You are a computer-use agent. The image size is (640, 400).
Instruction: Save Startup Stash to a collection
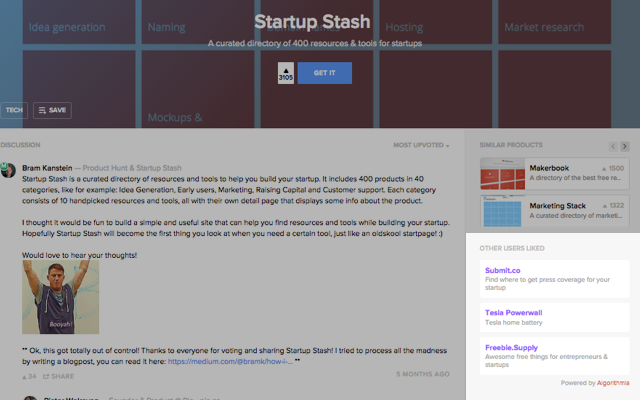coord(52,110)
